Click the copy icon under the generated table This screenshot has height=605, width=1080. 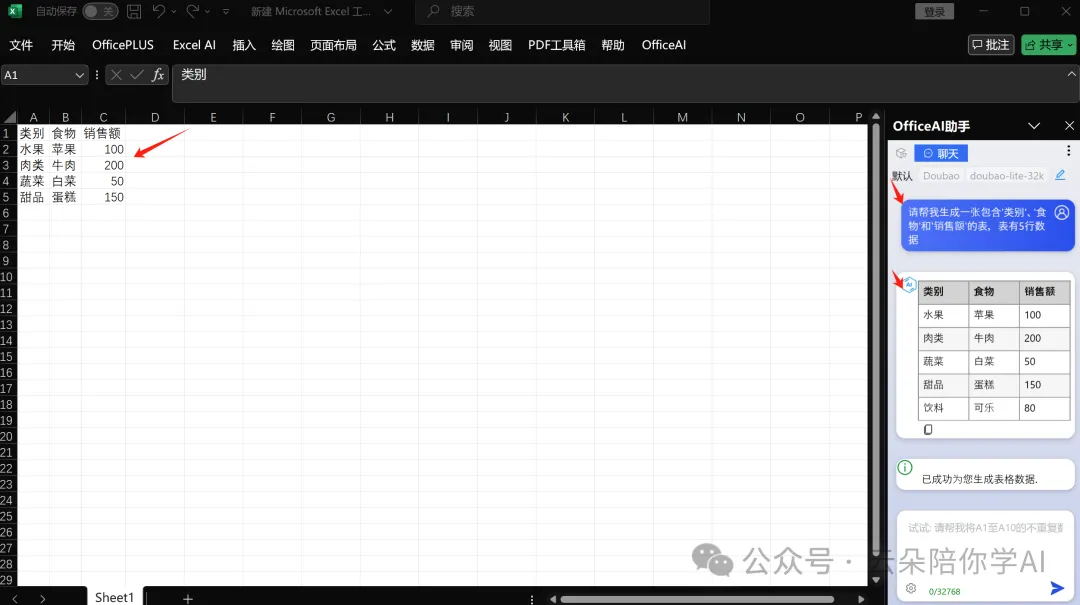[927, 429]
